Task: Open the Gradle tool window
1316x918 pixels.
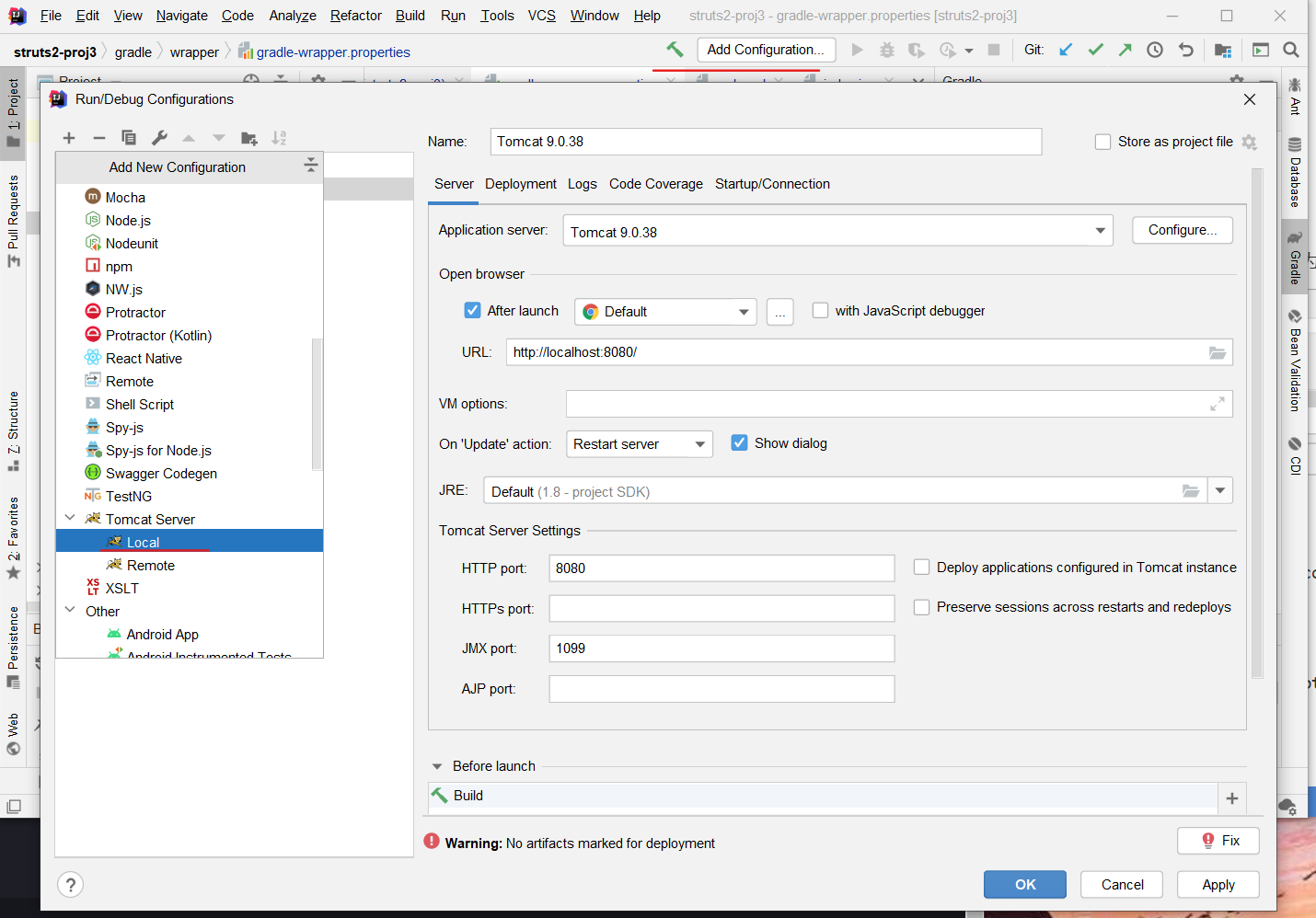Action: coord(1295,258)
